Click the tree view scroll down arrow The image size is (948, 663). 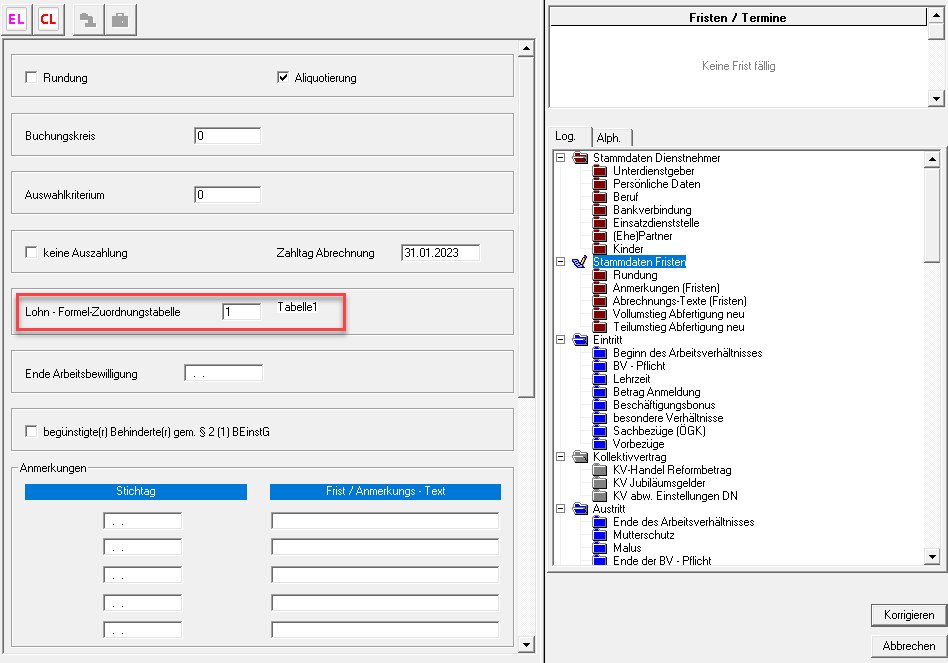pyautogui.click(x=932, y=557)
